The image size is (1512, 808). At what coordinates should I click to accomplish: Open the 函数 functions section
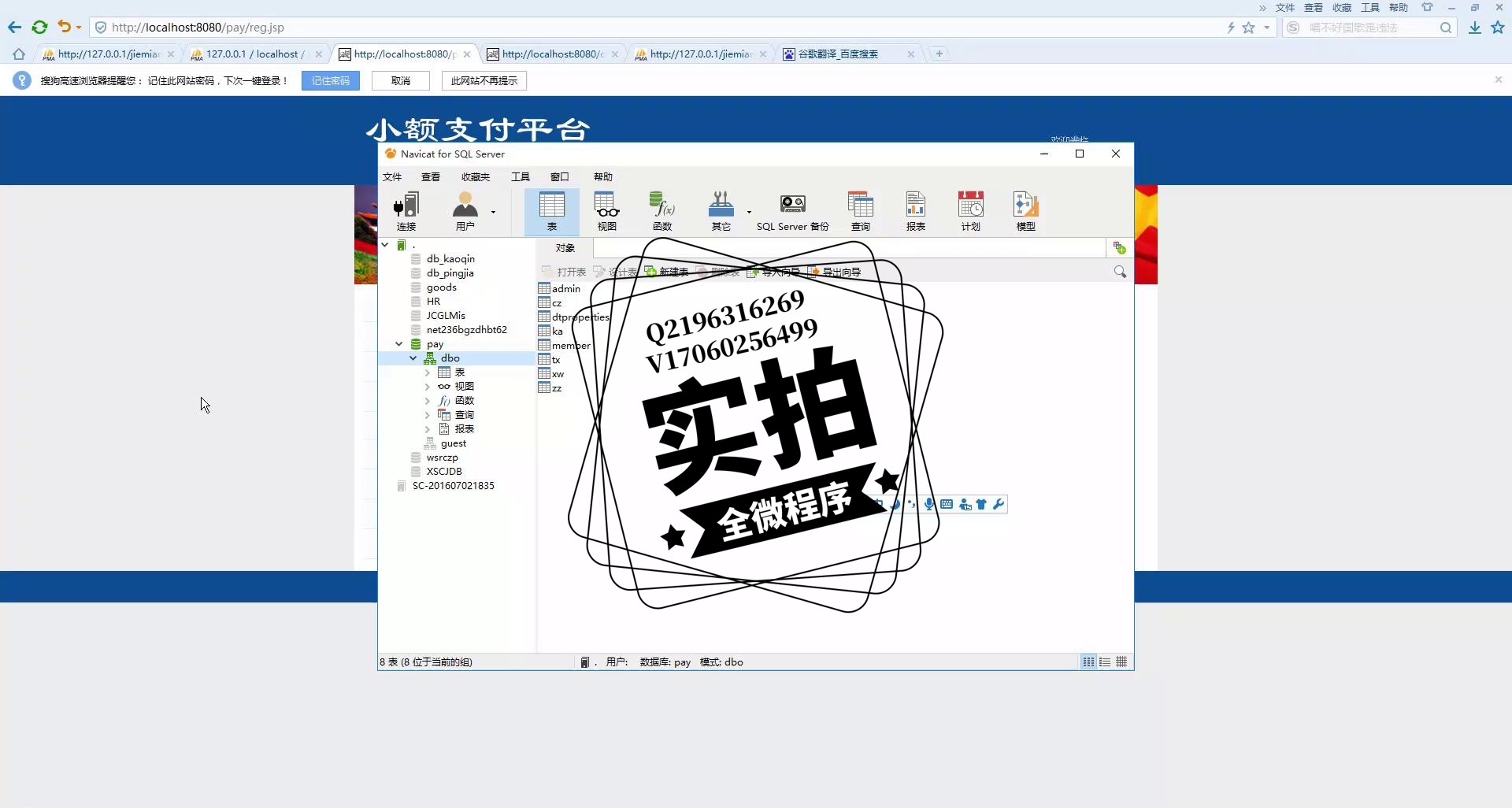click(x=662, y=211)
